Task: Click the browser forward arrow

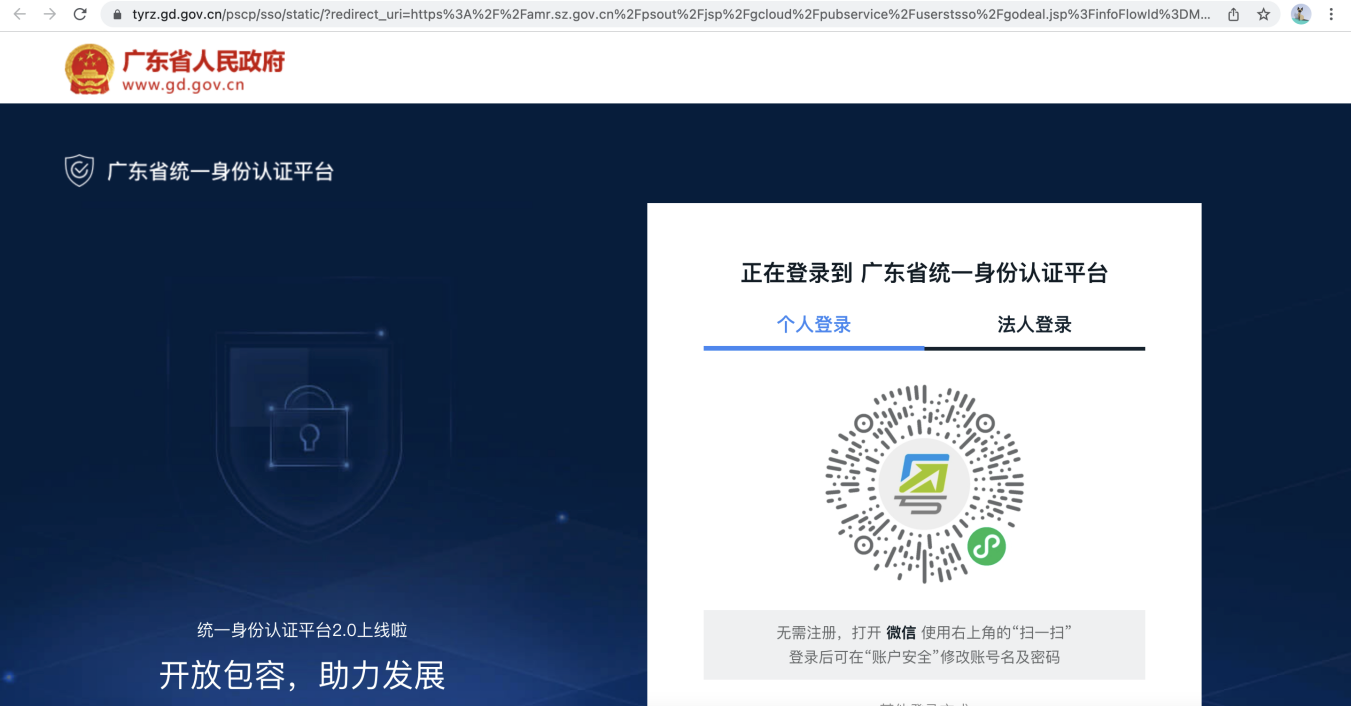Action: (x=50, y=15)
